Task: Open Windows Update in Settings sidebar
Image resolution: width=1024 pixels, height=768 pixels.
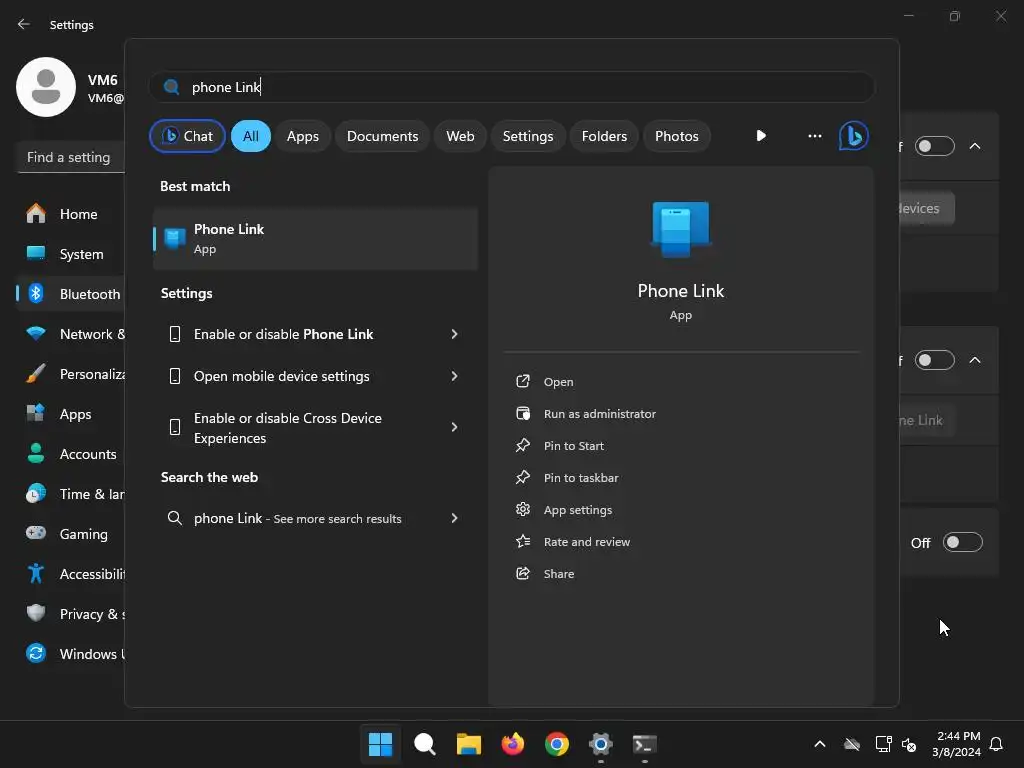Action: tap(71, 654)
